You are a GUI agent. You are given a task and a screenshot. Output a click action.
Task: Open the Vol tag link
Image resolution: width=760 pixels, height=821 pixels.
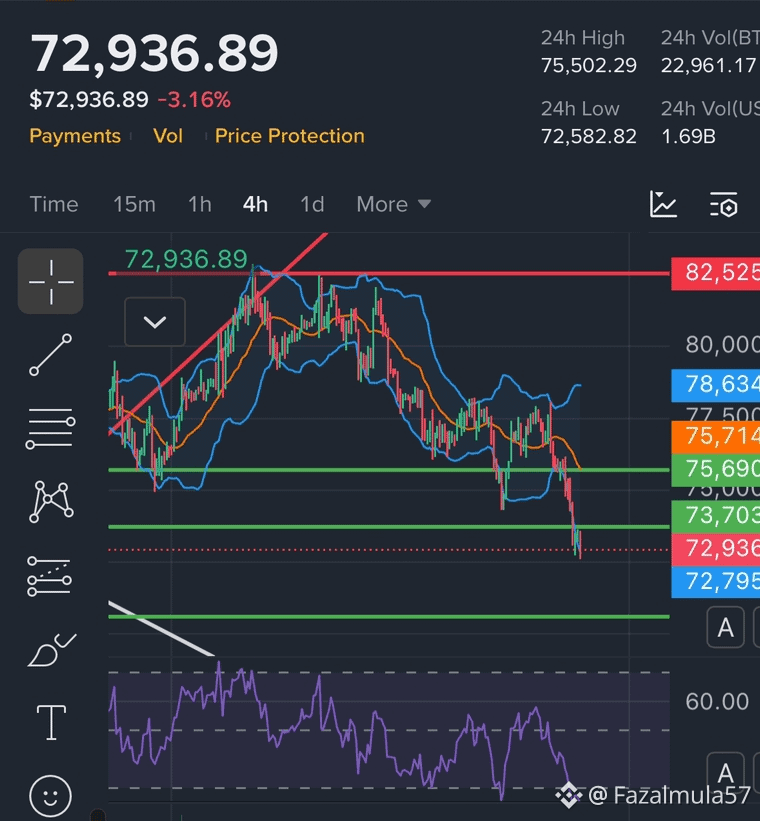tap(168, 136)
